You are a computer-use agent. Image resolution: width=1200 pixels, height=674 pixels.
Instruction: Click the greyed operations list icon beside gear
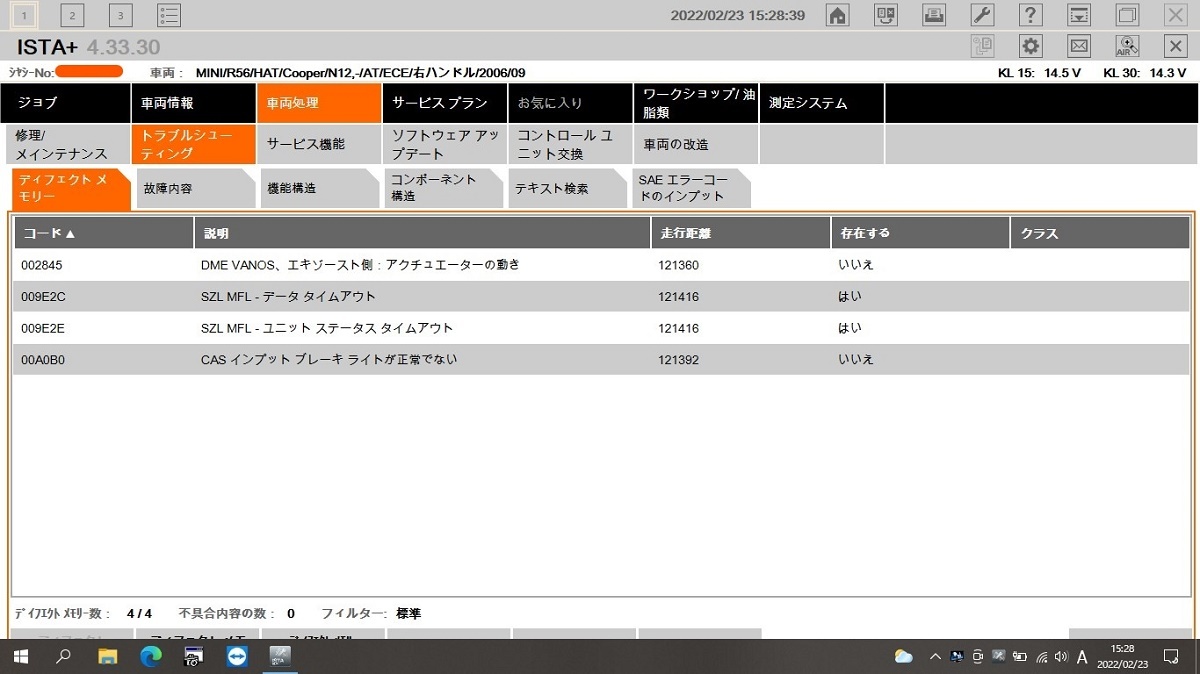coord(982,46)
